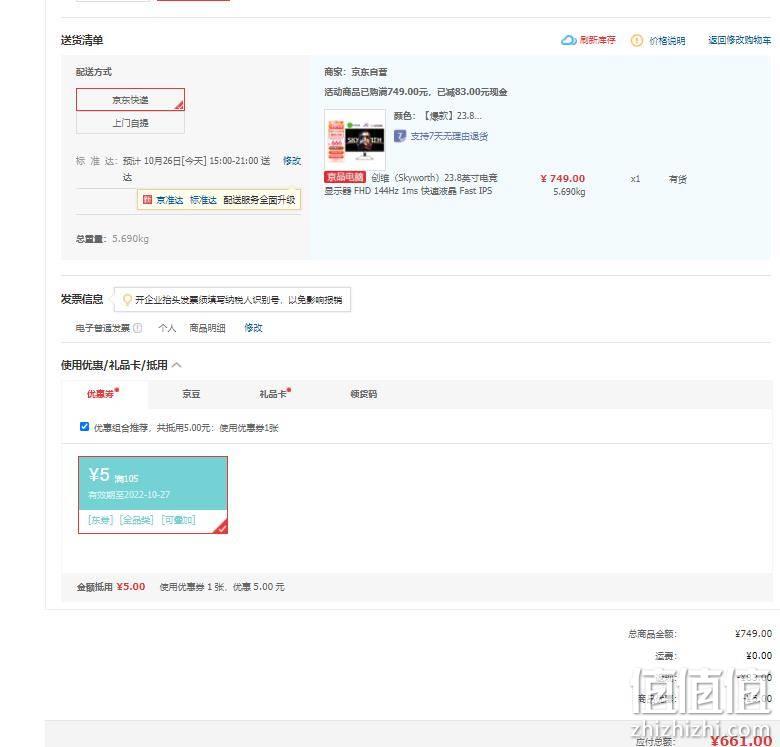This screenshot has height=747, width=780.
Task: Switch to the 优惠券 tab
Action: coord(102,393)
